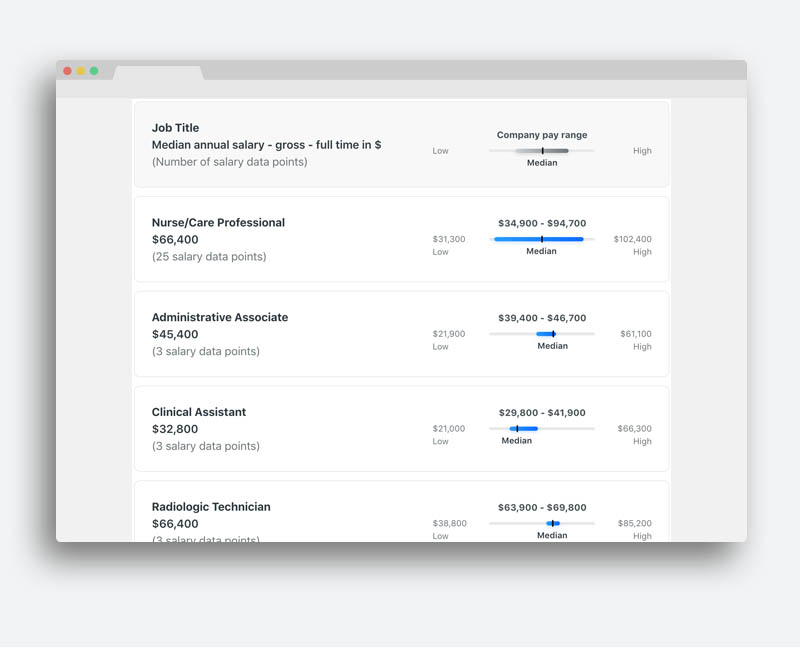Click the $21,900 low value
This screenshot has height=650, width=800.
tap(449, 334)
